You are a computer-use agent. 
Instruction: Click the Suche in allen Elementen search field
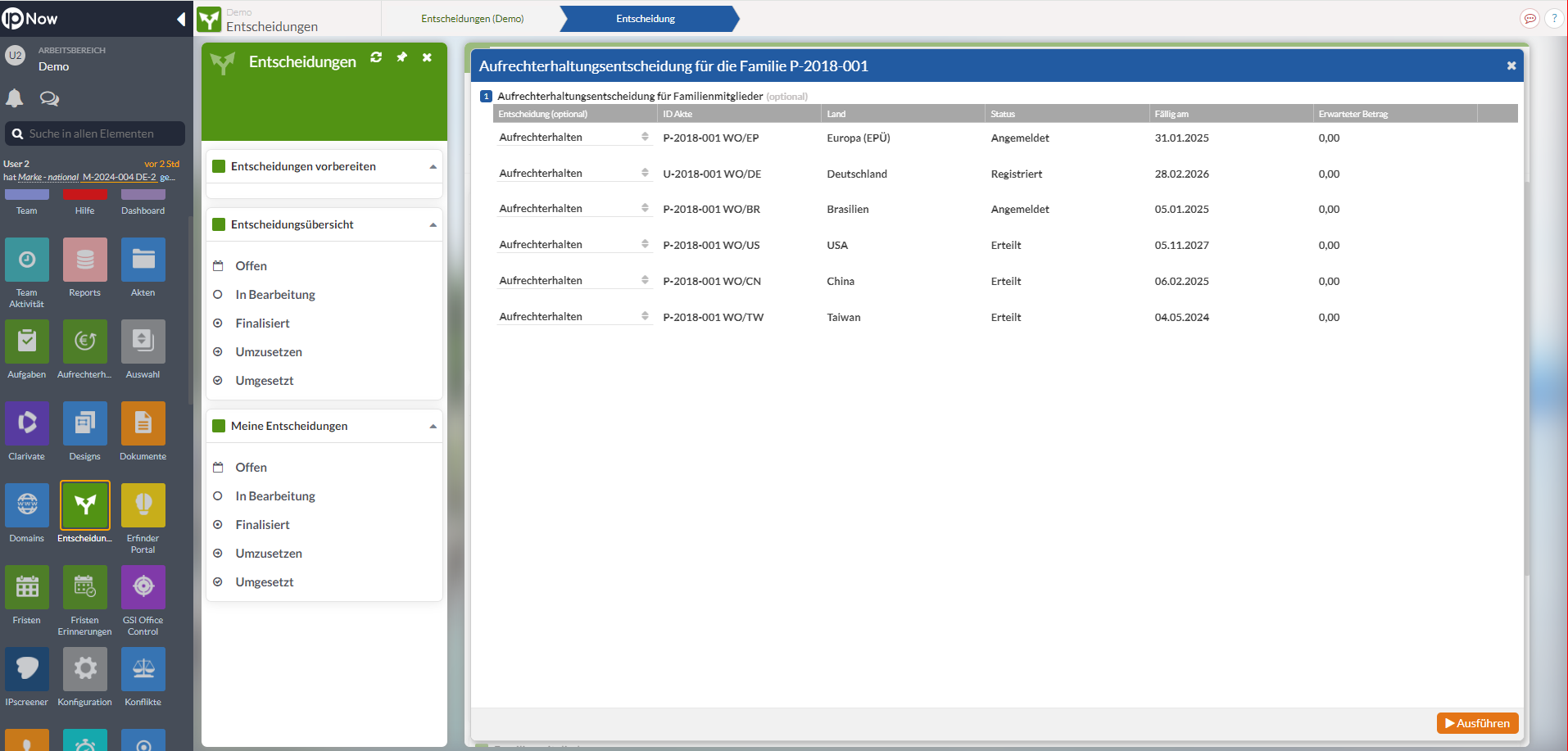[x=95, y=133]
